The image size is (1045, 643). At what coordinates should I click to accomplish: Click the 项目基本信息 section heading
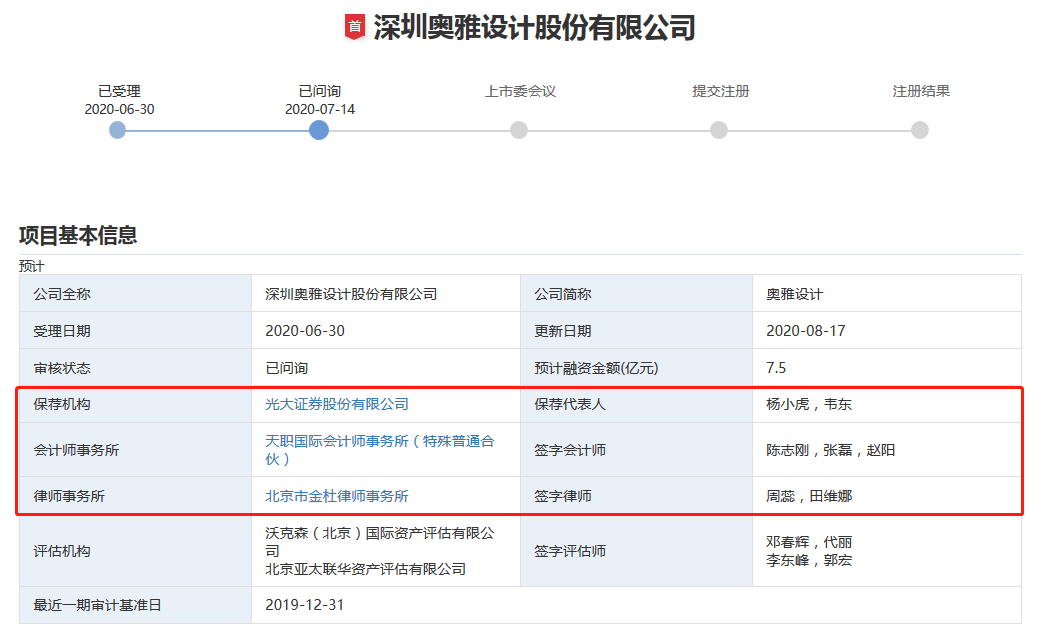[x=78, y=235]
